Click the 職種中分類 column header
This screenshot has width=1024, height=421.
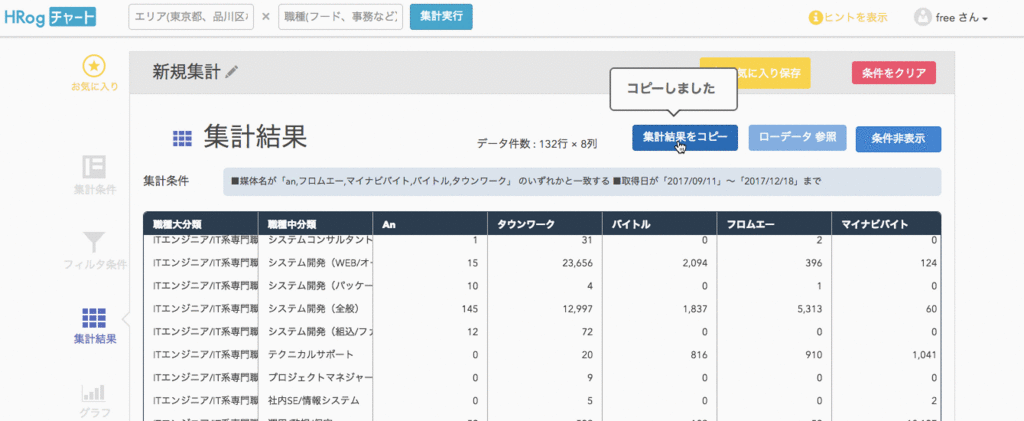(315, 225)
